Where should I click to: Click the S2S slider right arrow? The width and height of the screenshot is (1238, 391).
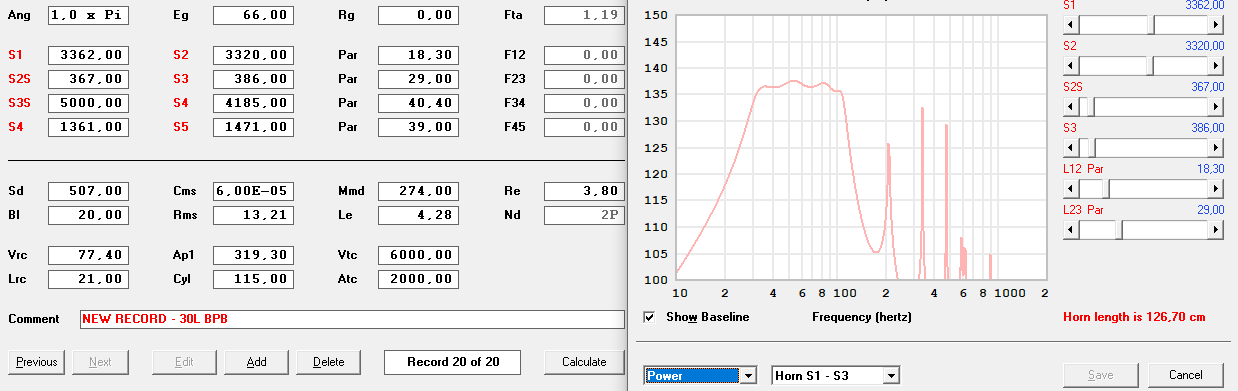pos(1216,106)
